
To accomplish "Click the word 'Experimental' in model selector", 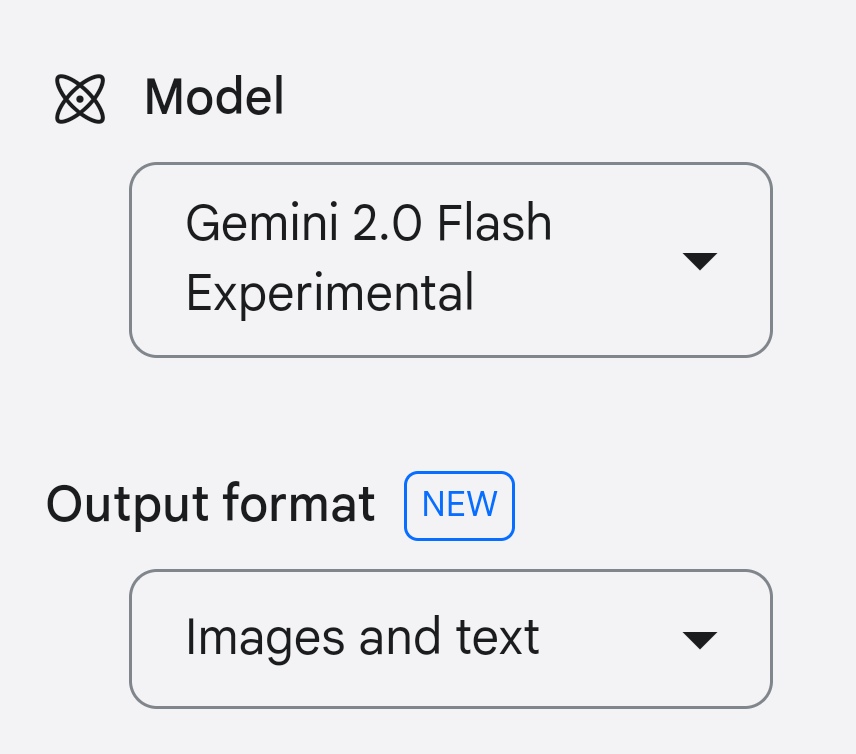I will [330, 293].
